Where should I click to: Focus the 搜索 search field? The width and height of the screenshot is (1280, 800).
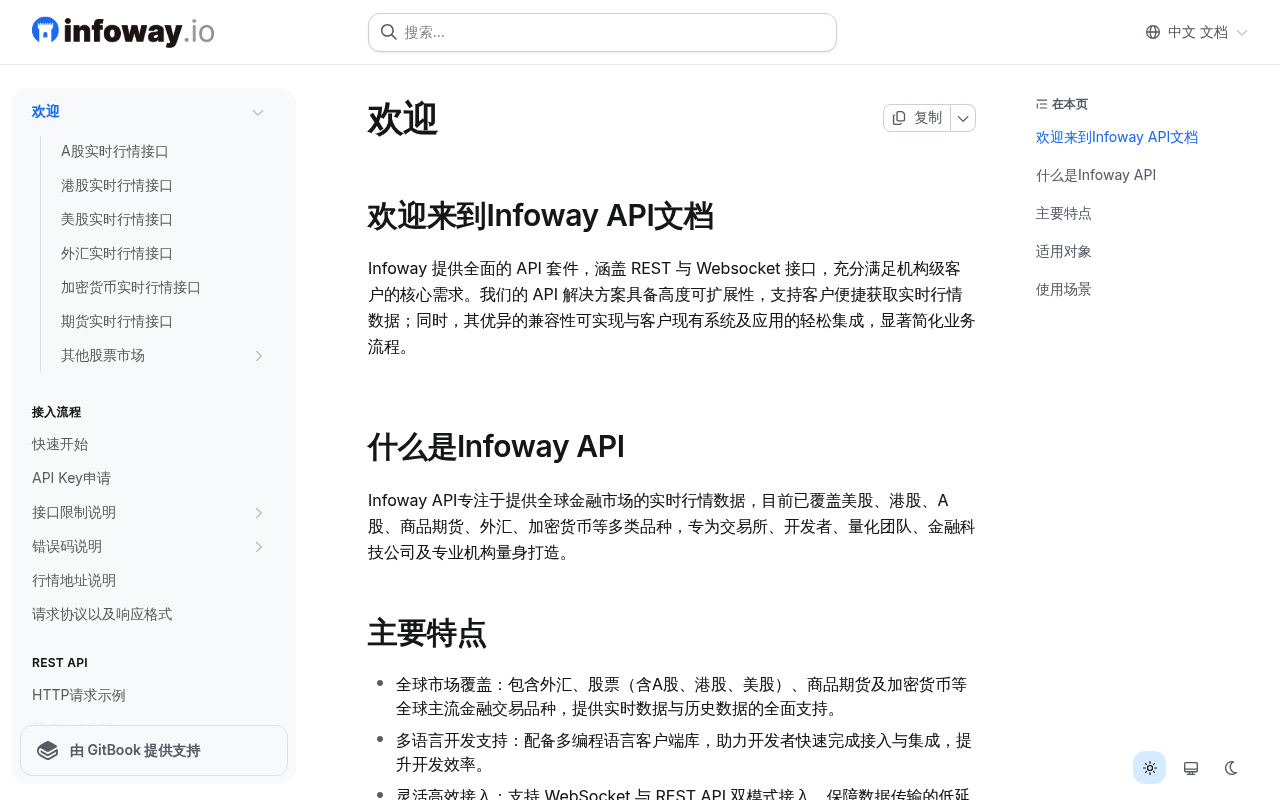(x=602, y=32)
